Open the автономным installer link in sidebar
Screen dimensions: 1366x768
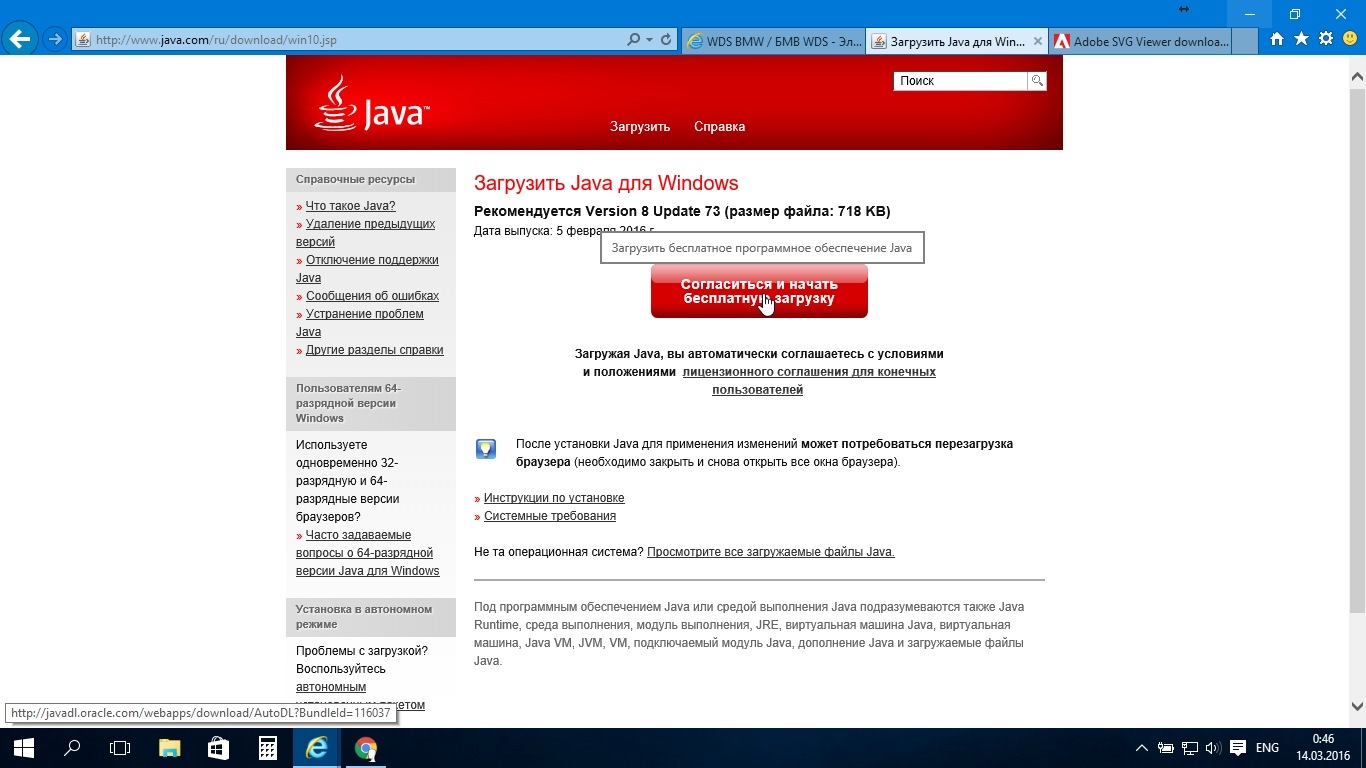[331, 687]
